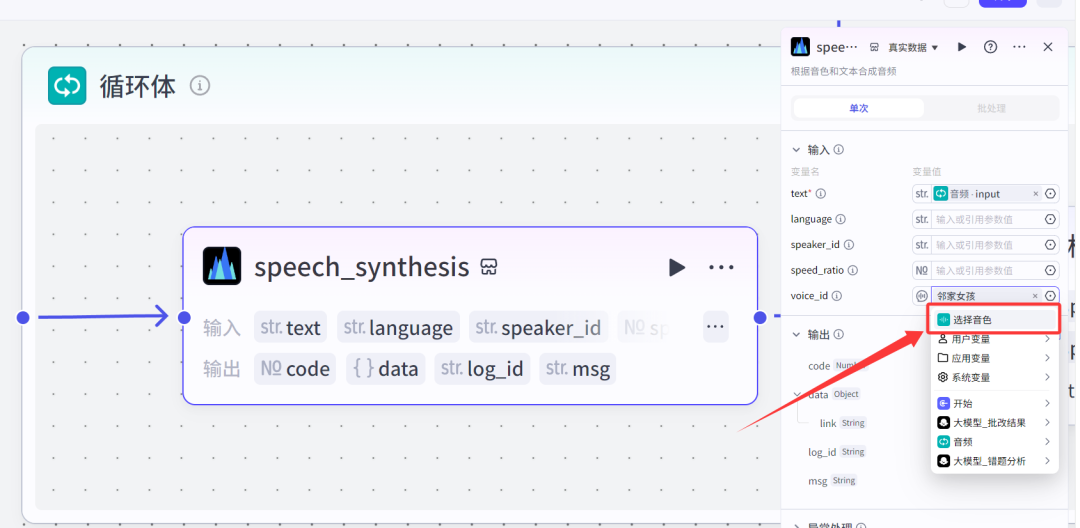
Task: Click the info icon beside 循环体 title
Action: (200, 86)
